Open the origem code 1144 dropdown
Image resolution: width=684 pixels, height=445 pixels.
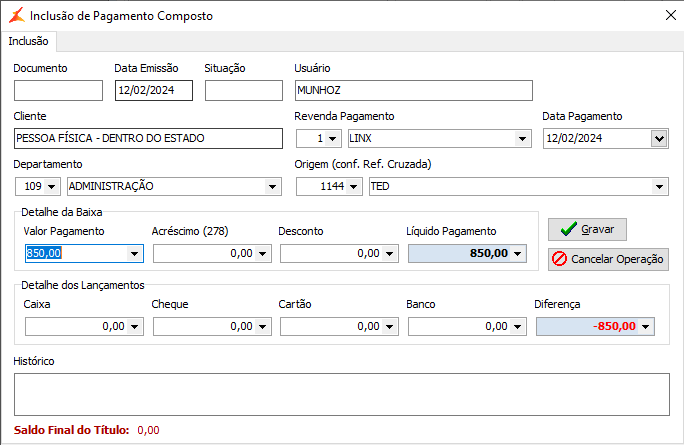coord(355,186)
